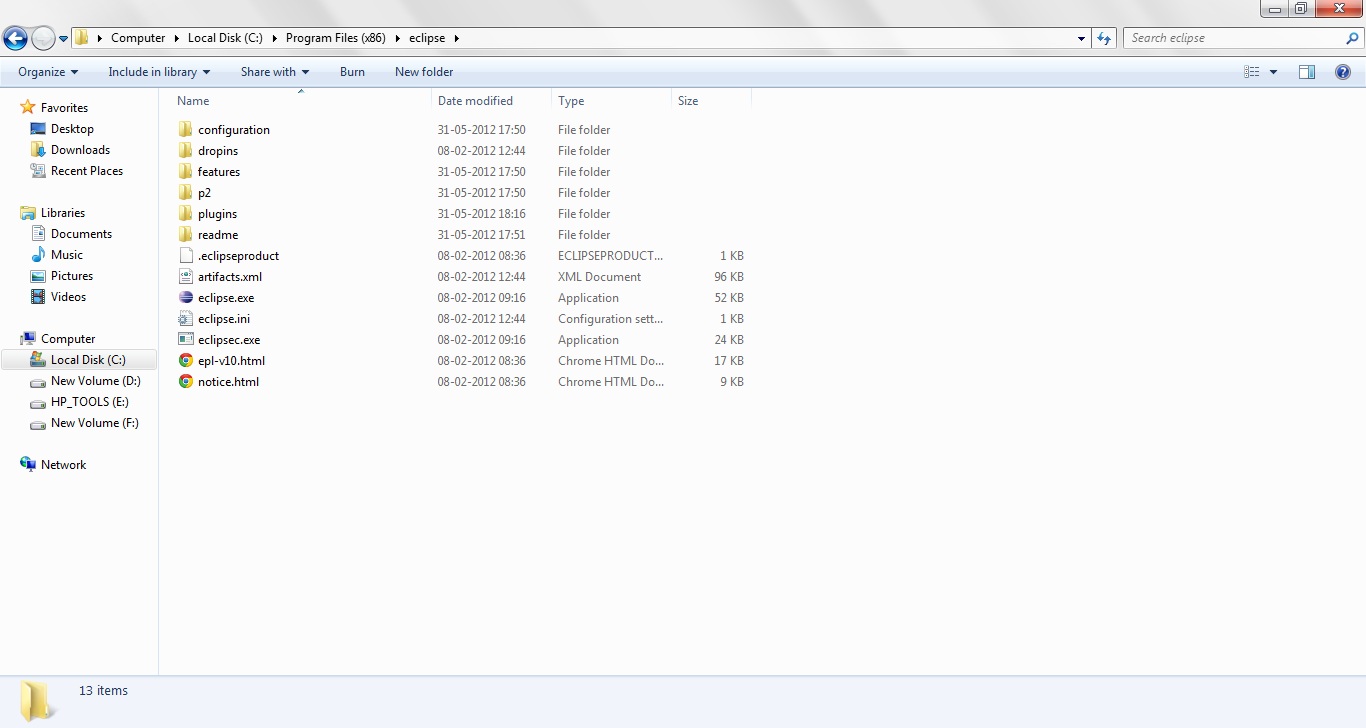Select Local Disk (C:) in navigation pane
This screenshot has height=728, width=1366.
pyautogui.click(x=79, y=360)
